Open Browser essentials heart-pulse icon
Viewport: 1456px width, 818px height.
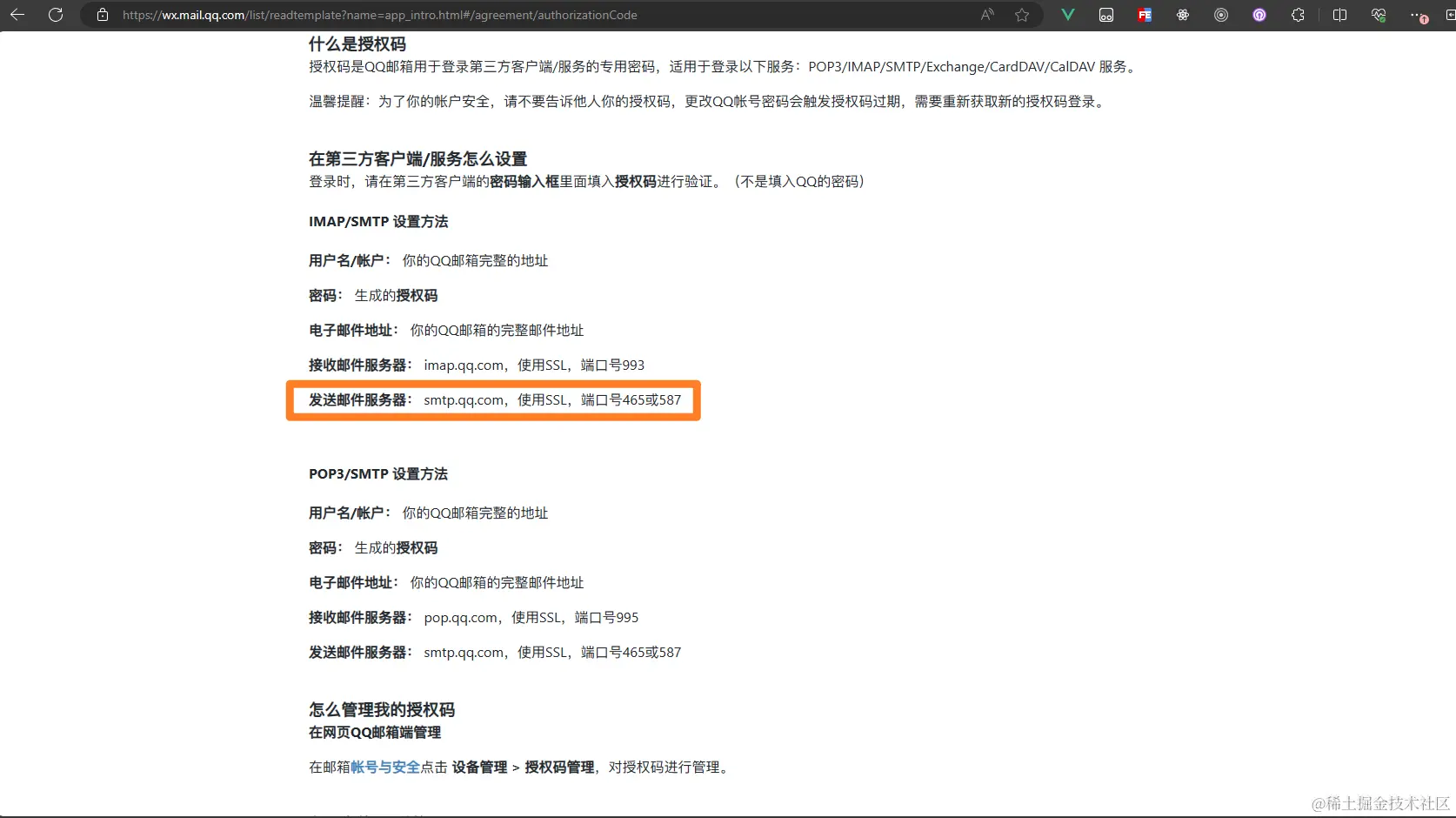point(1378,15)
